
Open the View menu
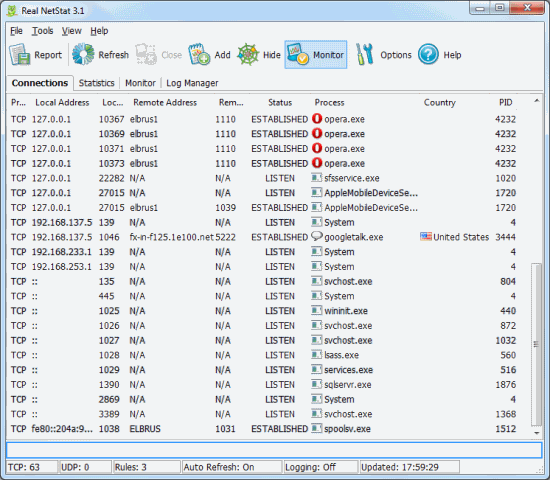pos(72,31)
